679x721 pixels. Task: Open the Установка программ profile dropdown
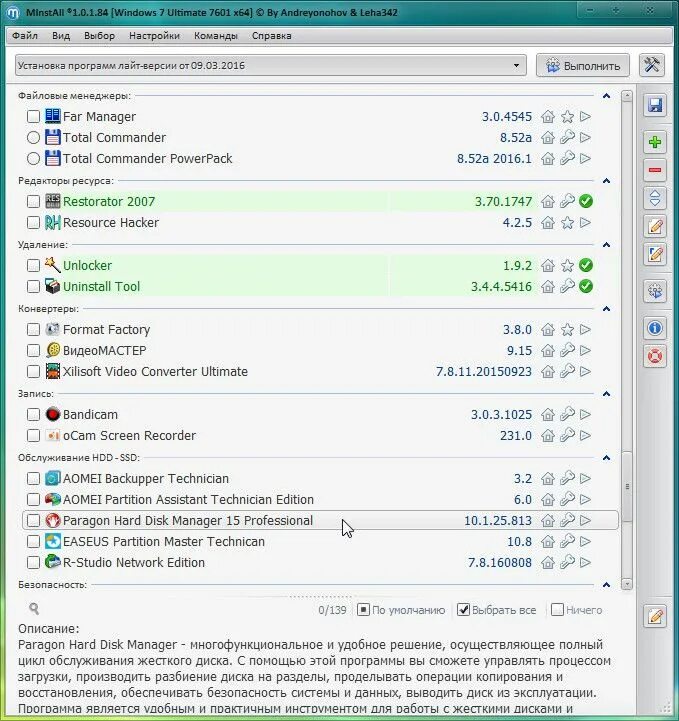(x=270, y=65)
